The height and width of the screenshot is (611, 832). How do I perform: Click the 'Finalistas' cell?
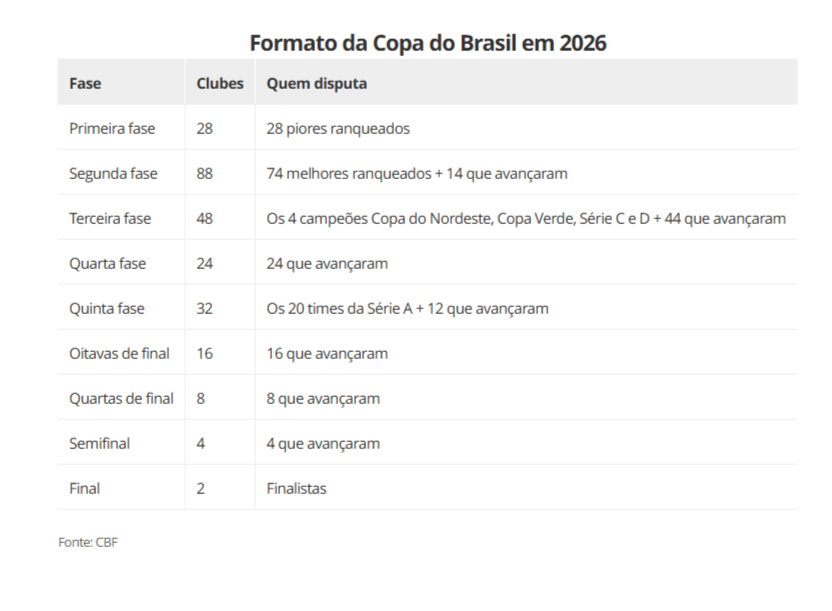coord(296,489)
